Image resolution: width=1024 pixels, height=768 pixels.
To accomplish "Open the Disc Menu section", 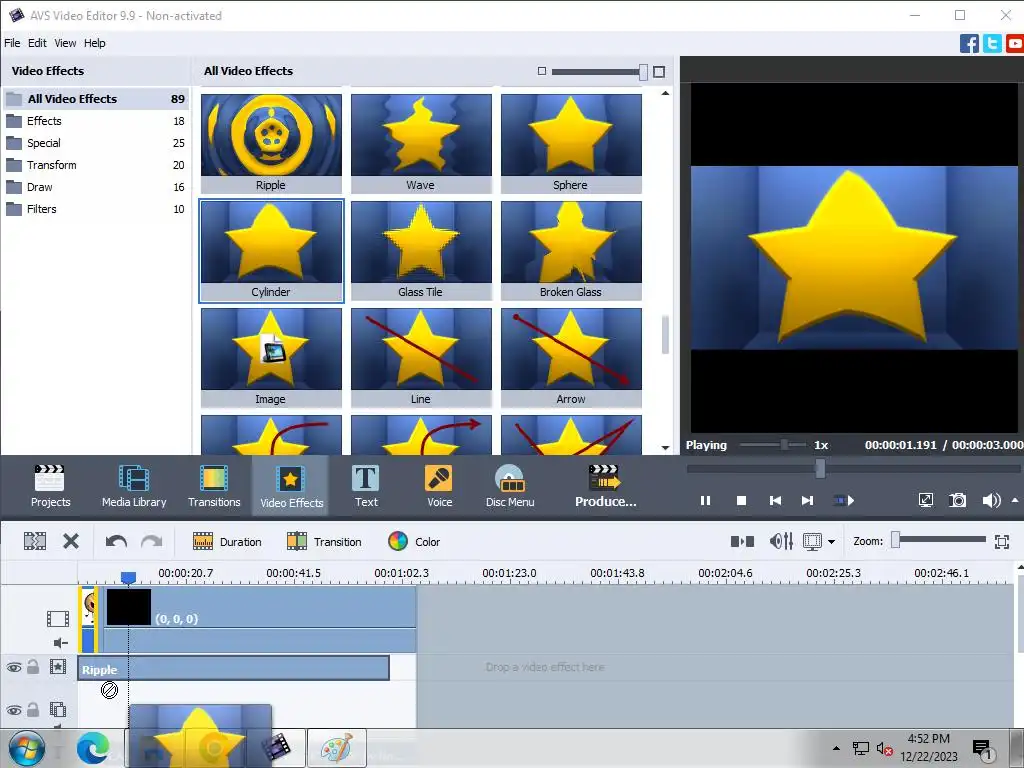I will tap(510, 486).
